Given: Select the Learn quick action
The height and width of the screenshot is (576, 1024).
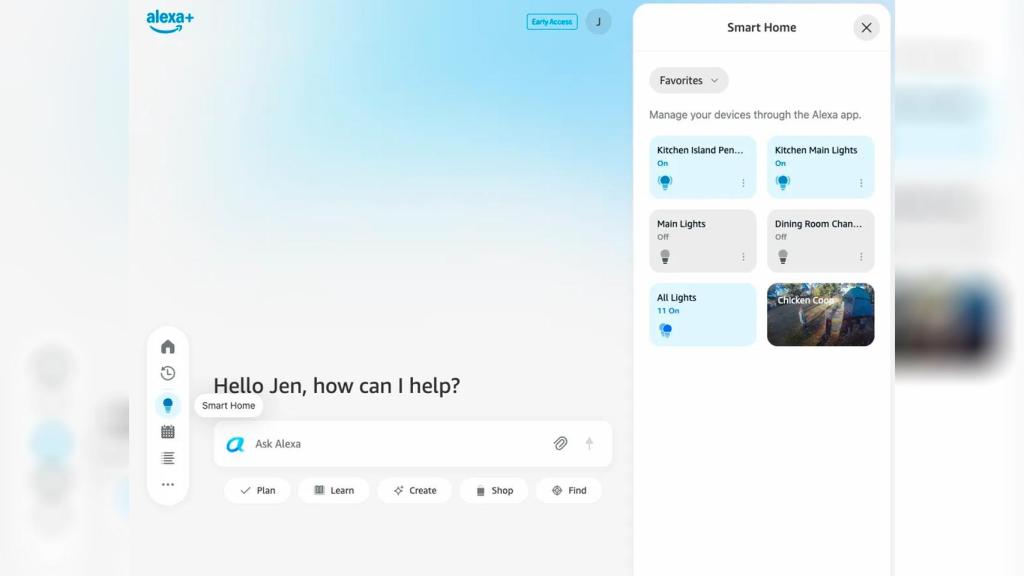Looking at the screenshot, I should 334,490.
